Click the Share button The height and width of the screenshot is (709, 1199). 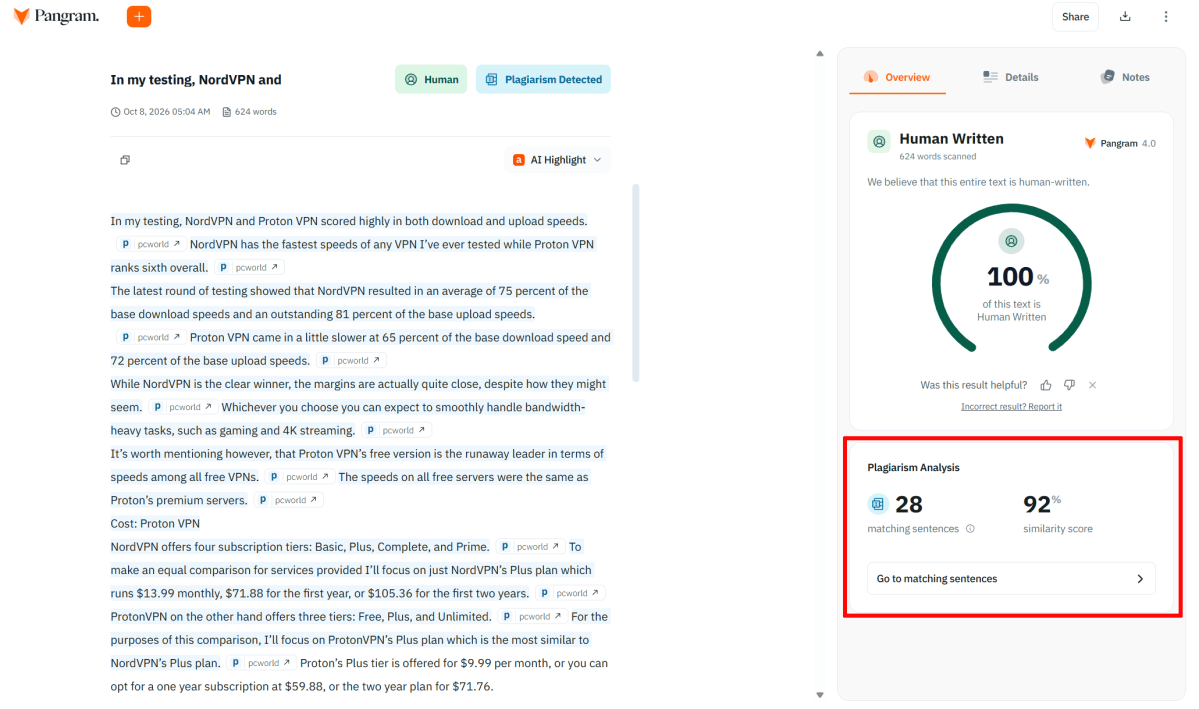[x=1075, y=17]
